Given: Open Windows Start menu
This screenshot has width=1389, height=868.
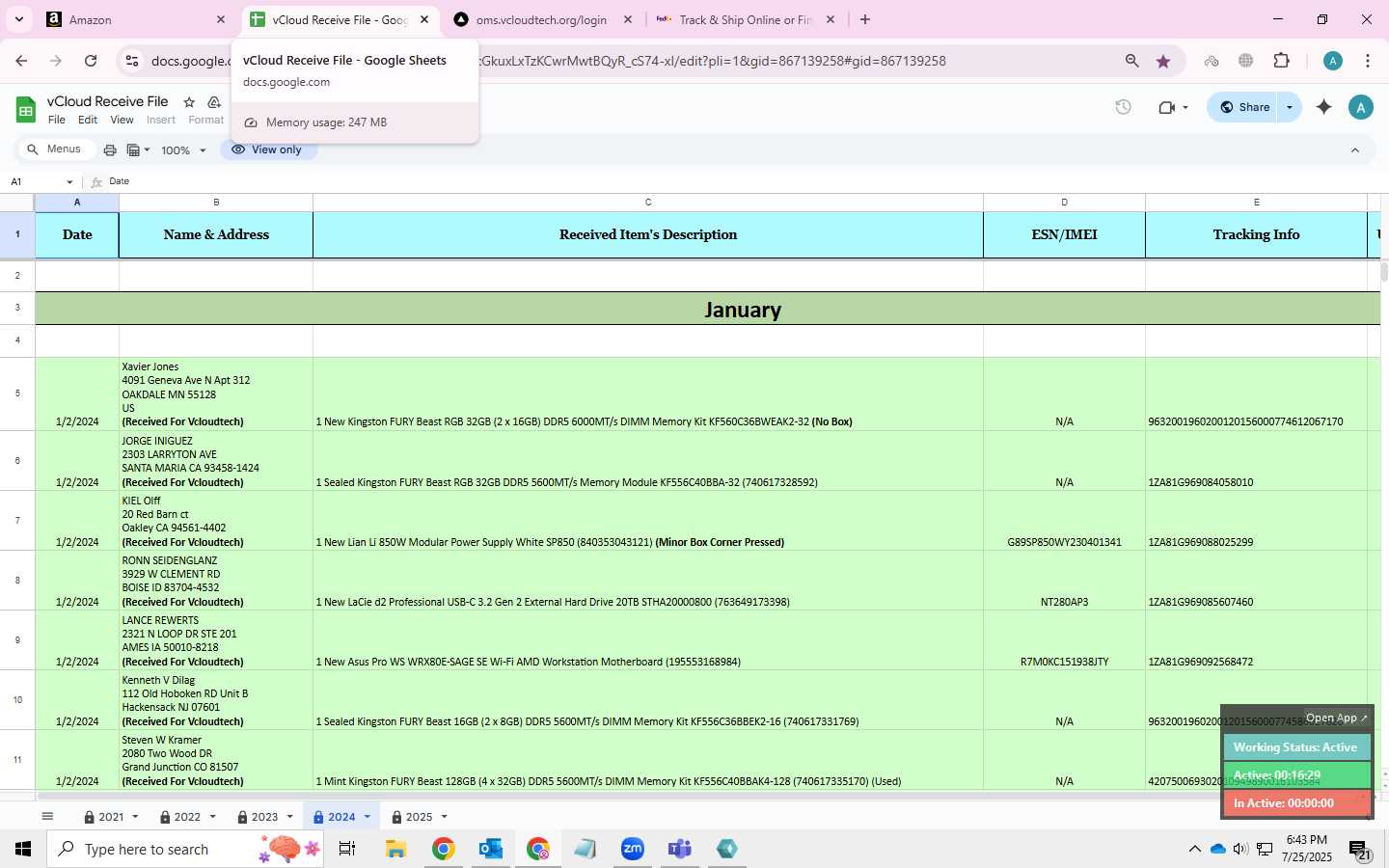Looking at the screenshot, I should click(x=22, y=849).
